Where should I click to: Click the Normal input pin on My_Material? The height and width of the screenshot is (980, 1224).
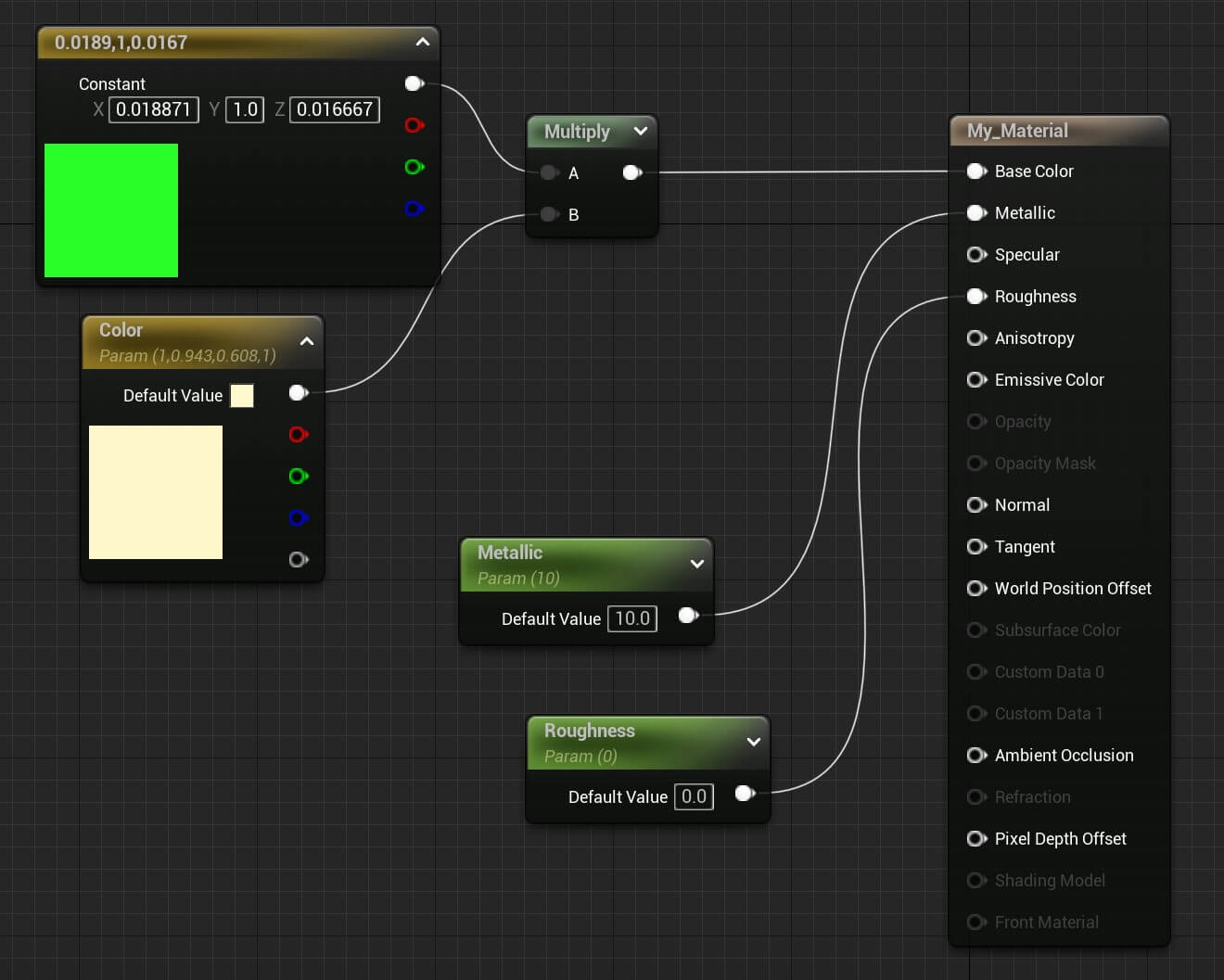(976, 505)
